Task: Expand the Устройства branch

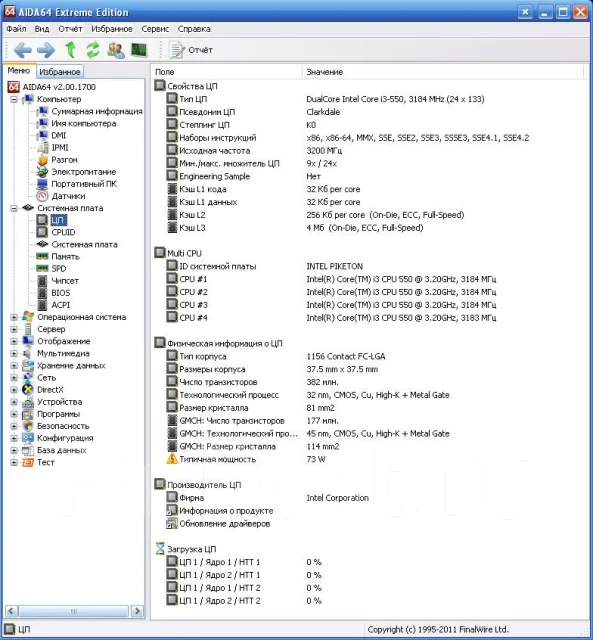Action: [x=14, y=402]
